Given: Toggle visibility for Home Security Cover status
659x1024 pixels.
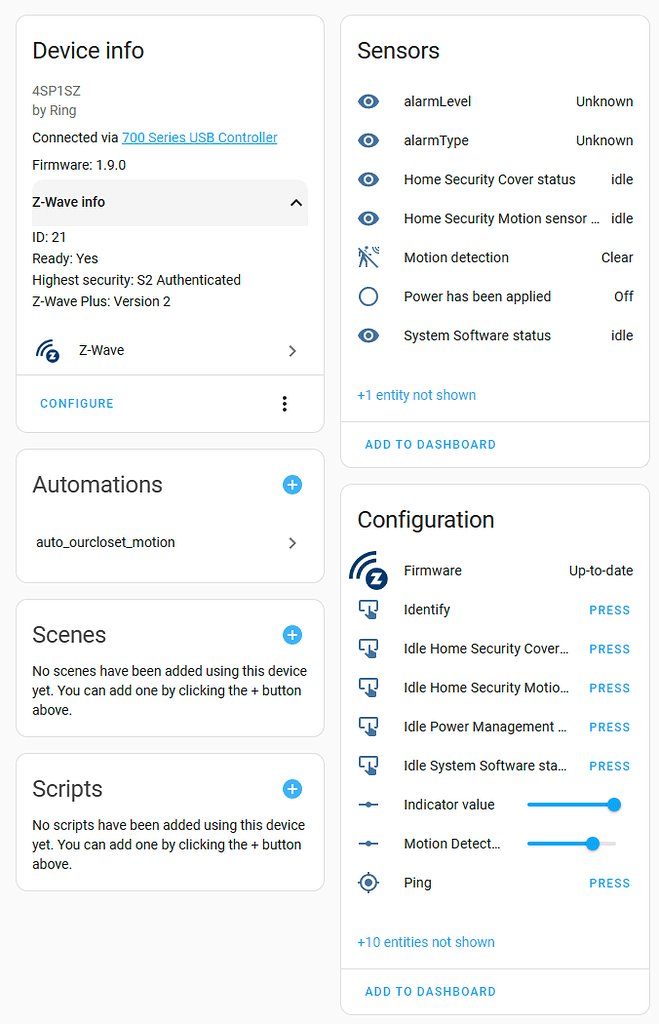Looking at the screenshot, I should click(x=369, y=179).
